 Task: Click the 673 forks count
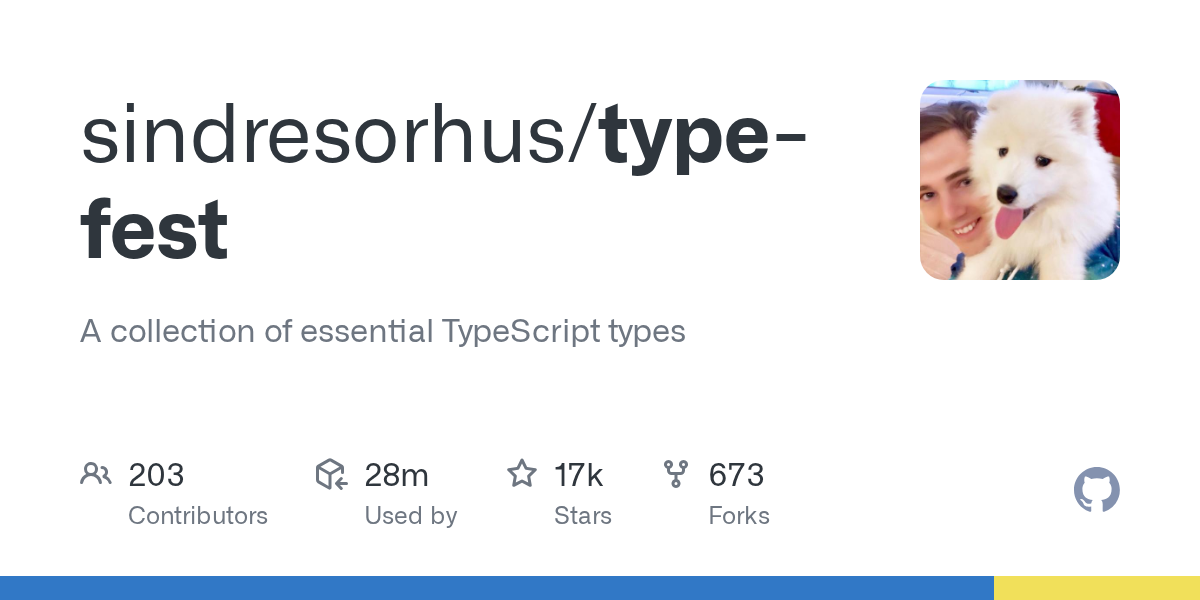[x=736, y=475]
